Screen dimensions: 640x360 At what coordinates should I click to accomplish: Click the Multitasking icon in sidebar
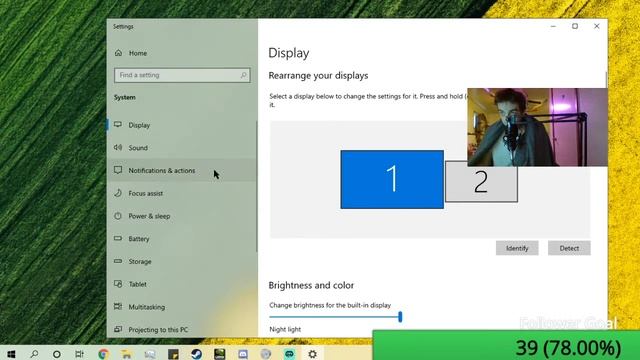[118, 306]
